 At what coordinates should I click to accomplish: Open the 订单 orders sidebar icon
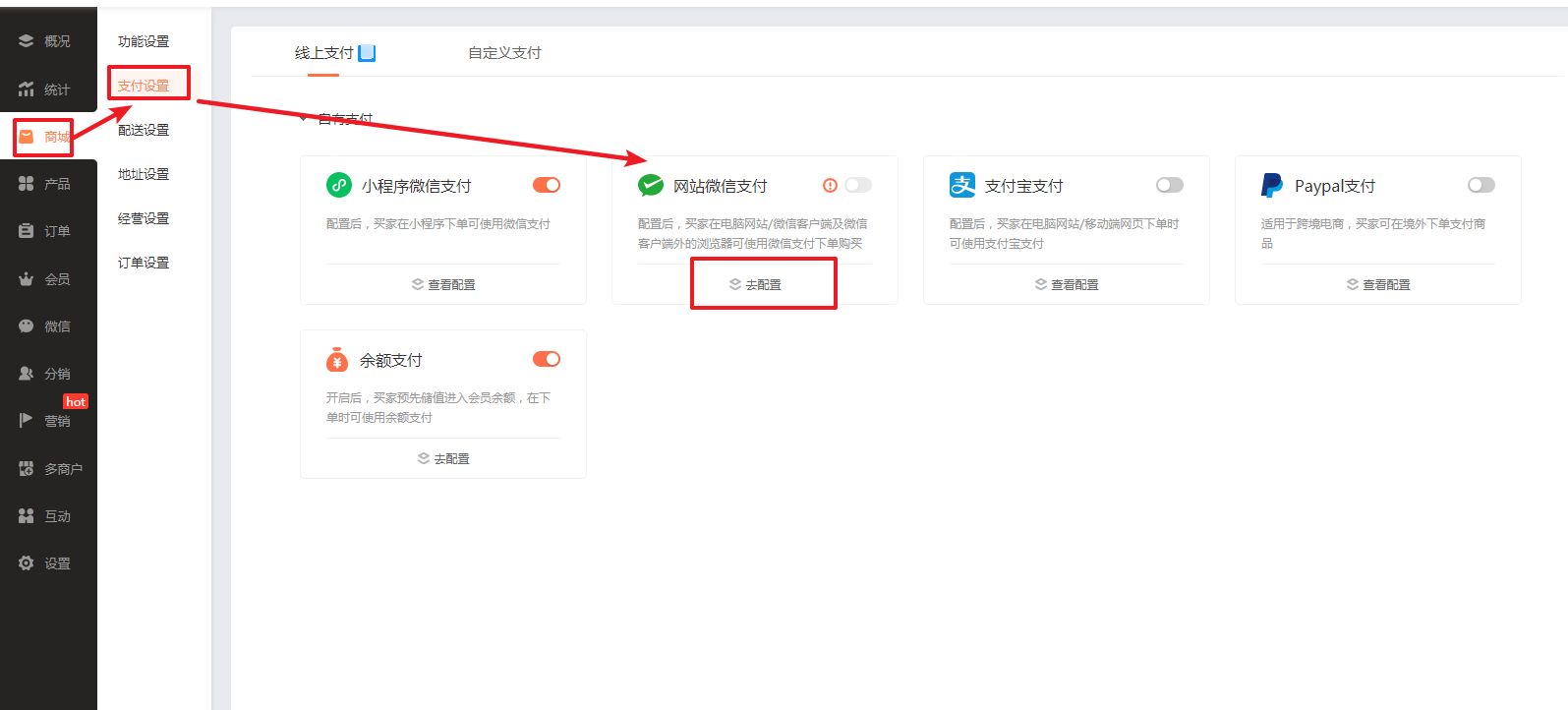pyautogui.click(x=27, y=231)
